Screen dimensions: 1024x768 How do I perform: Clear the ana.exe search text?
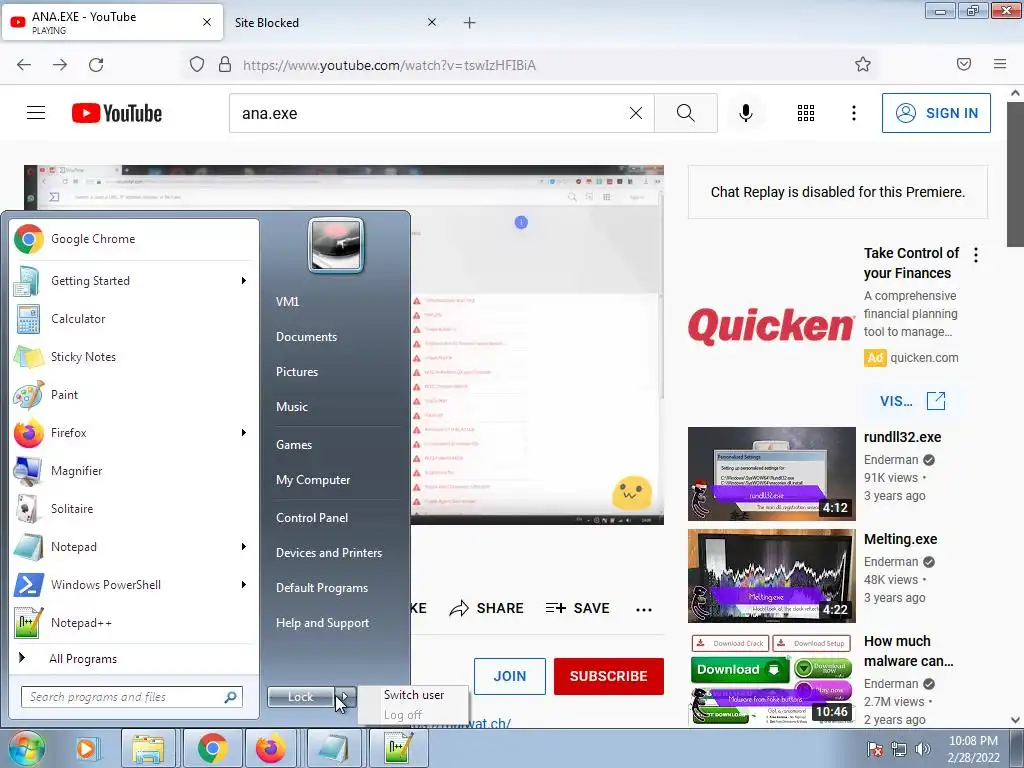pos(636,113)
